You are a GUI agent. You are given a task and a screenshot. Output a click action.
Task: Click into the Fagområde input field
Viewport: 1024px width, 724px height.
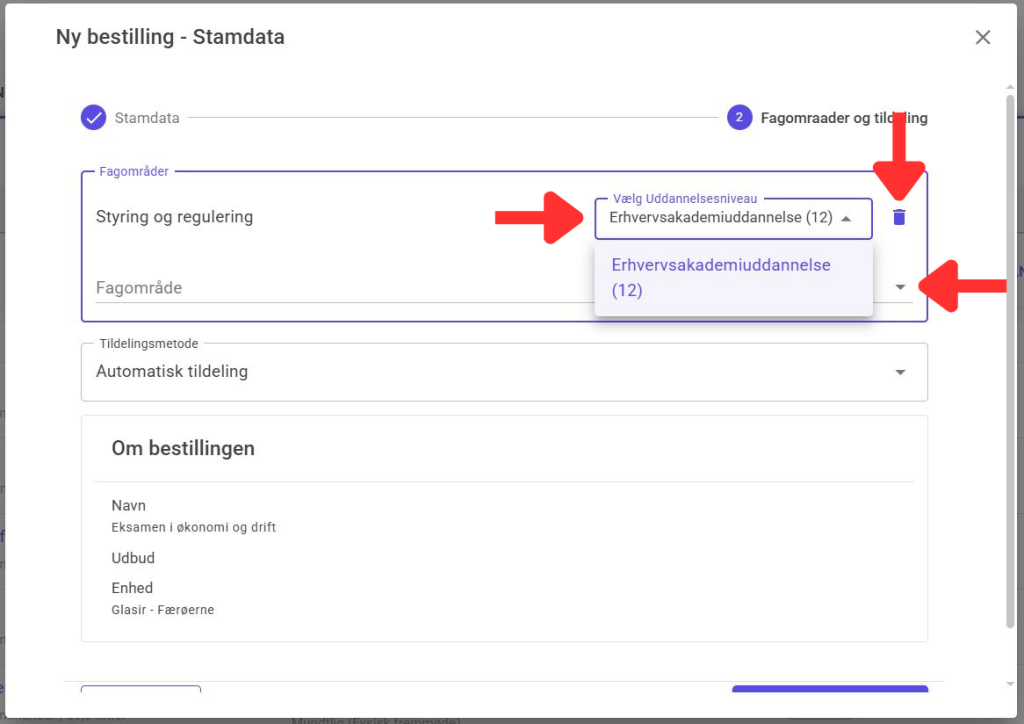click(x=330, y=288)
